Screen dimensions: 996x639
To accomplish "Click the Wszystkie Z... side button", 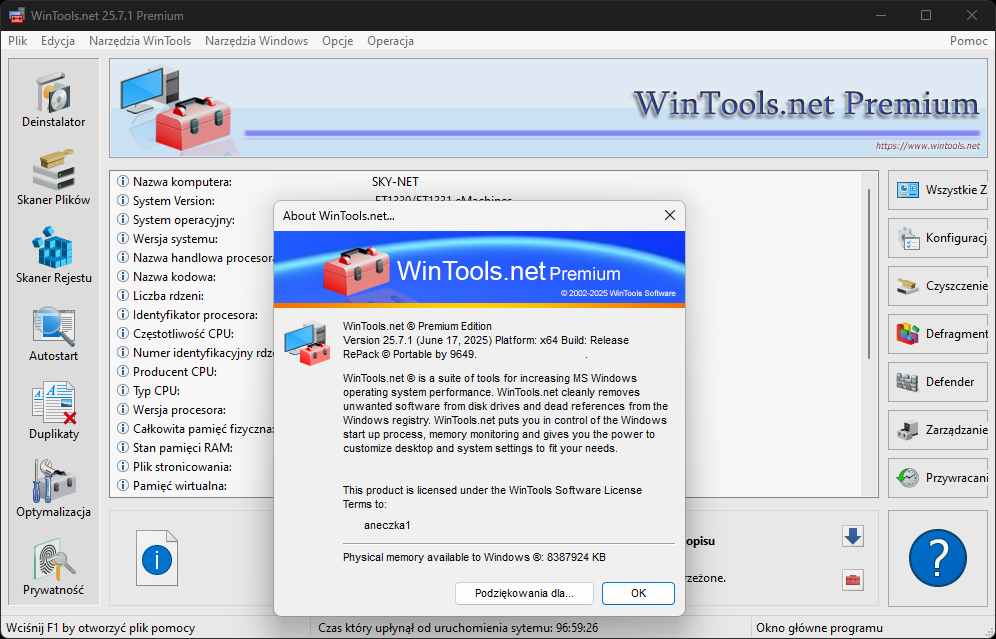I will point(938,190).
